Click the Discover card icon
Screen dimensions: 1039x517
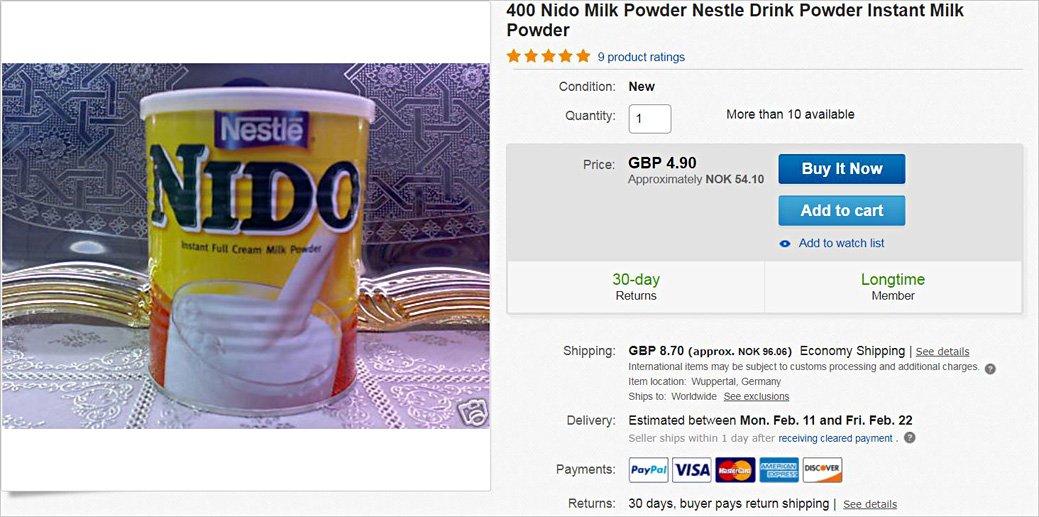pos(822,470)
